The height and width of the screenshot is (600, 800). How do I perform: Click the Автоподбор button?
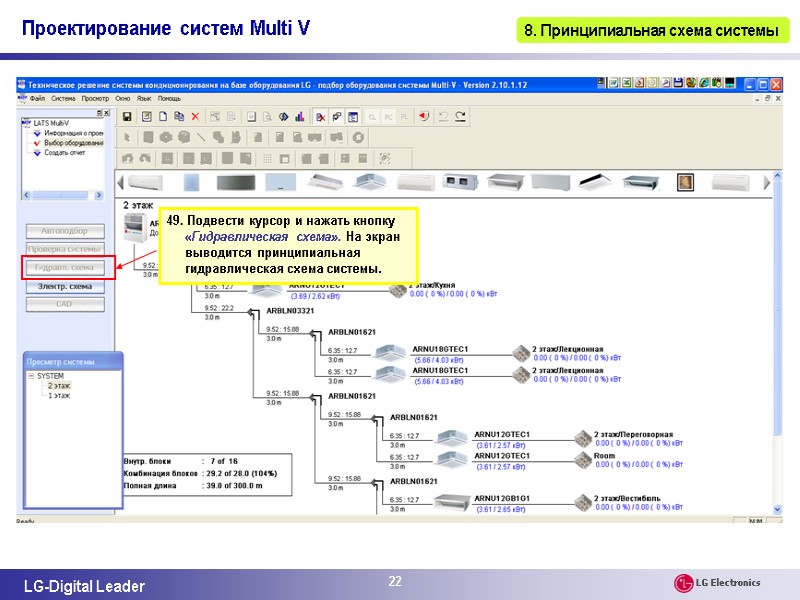click(x=65, y=231)
